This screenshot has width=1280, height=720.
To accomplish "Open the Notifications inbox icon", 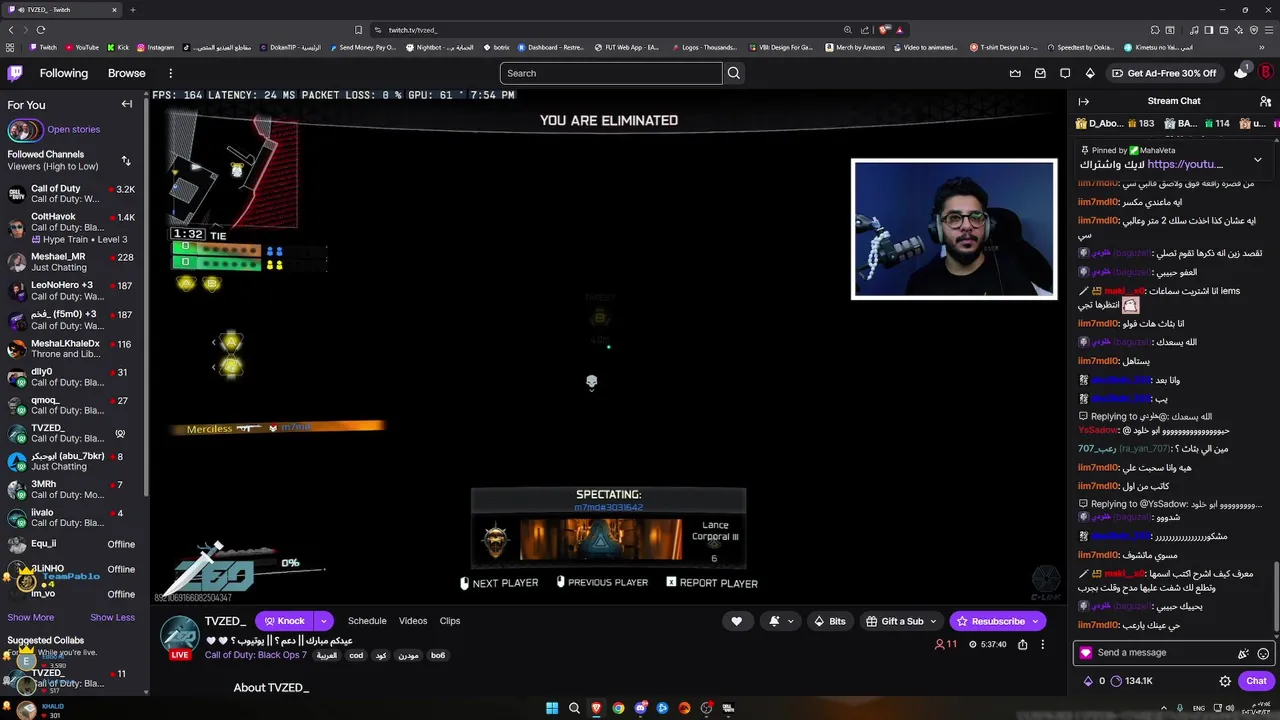I will (x=1040, y=73).
